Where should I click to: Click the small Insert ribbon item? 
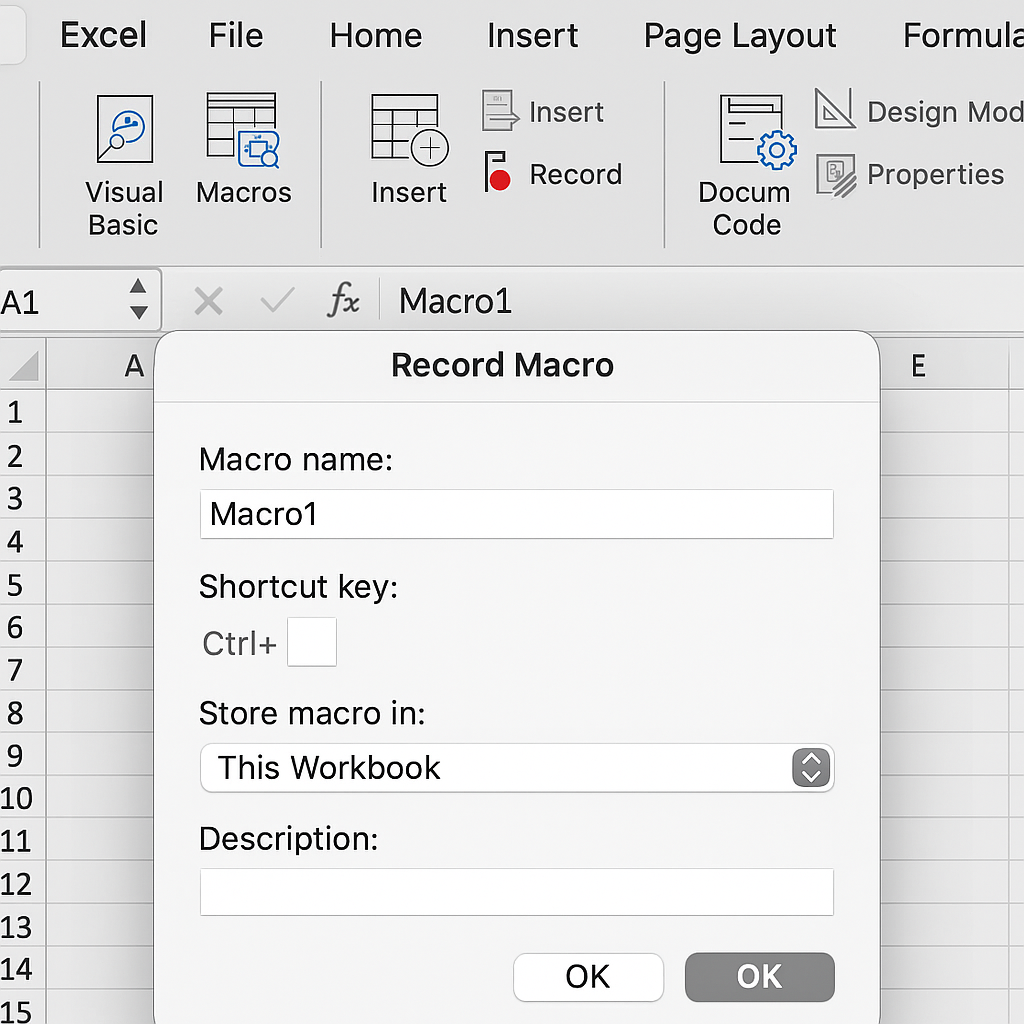tap(543, 112)
